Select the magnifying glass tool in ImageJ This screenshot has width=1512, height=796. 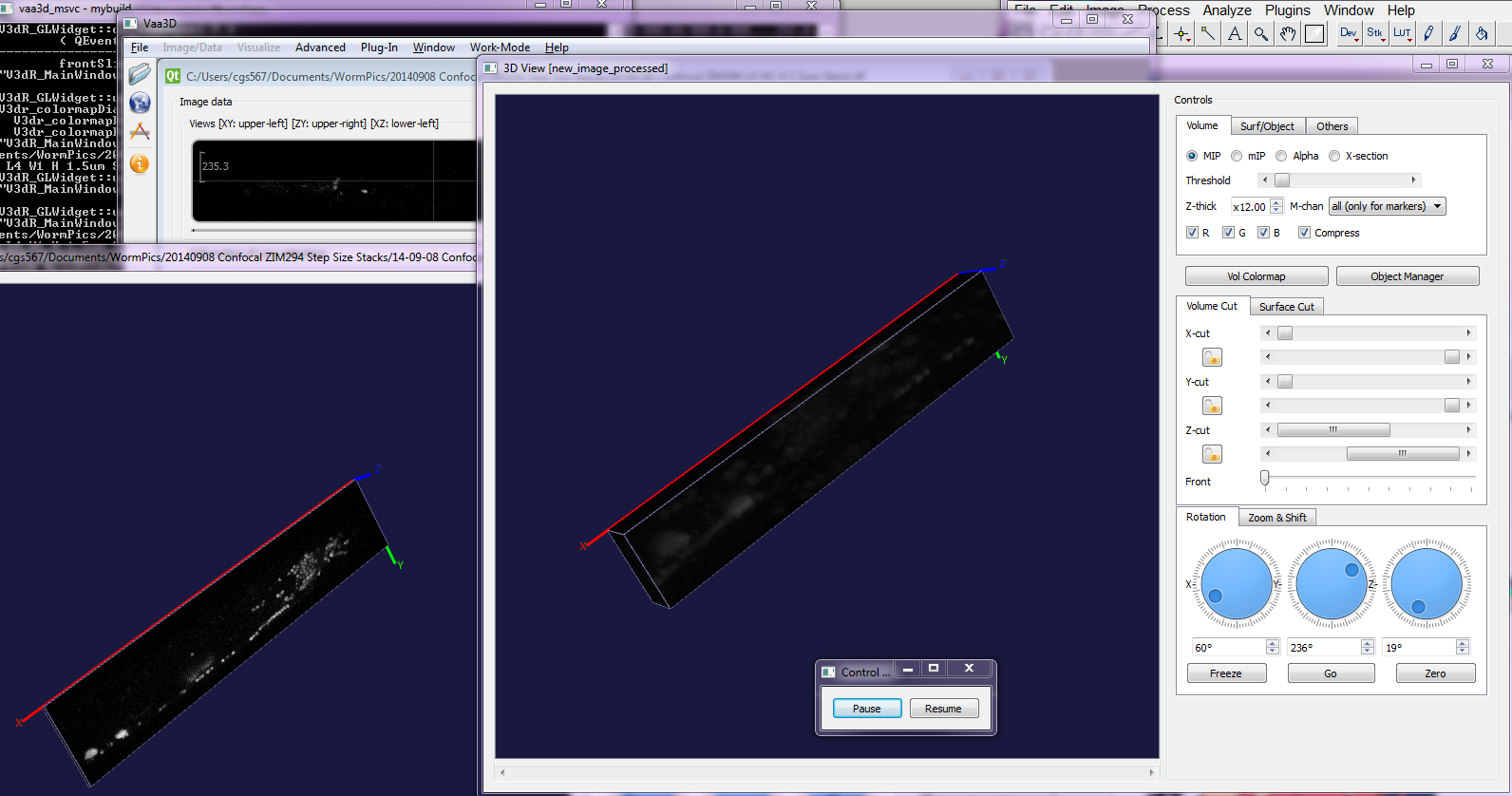click(1260, 34)
